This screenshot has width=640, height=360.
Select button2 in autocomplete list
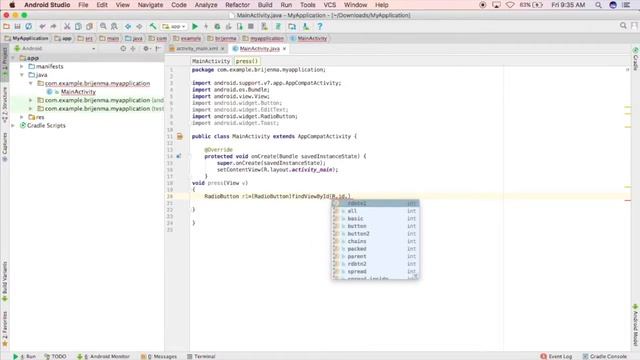pos(375,234)
